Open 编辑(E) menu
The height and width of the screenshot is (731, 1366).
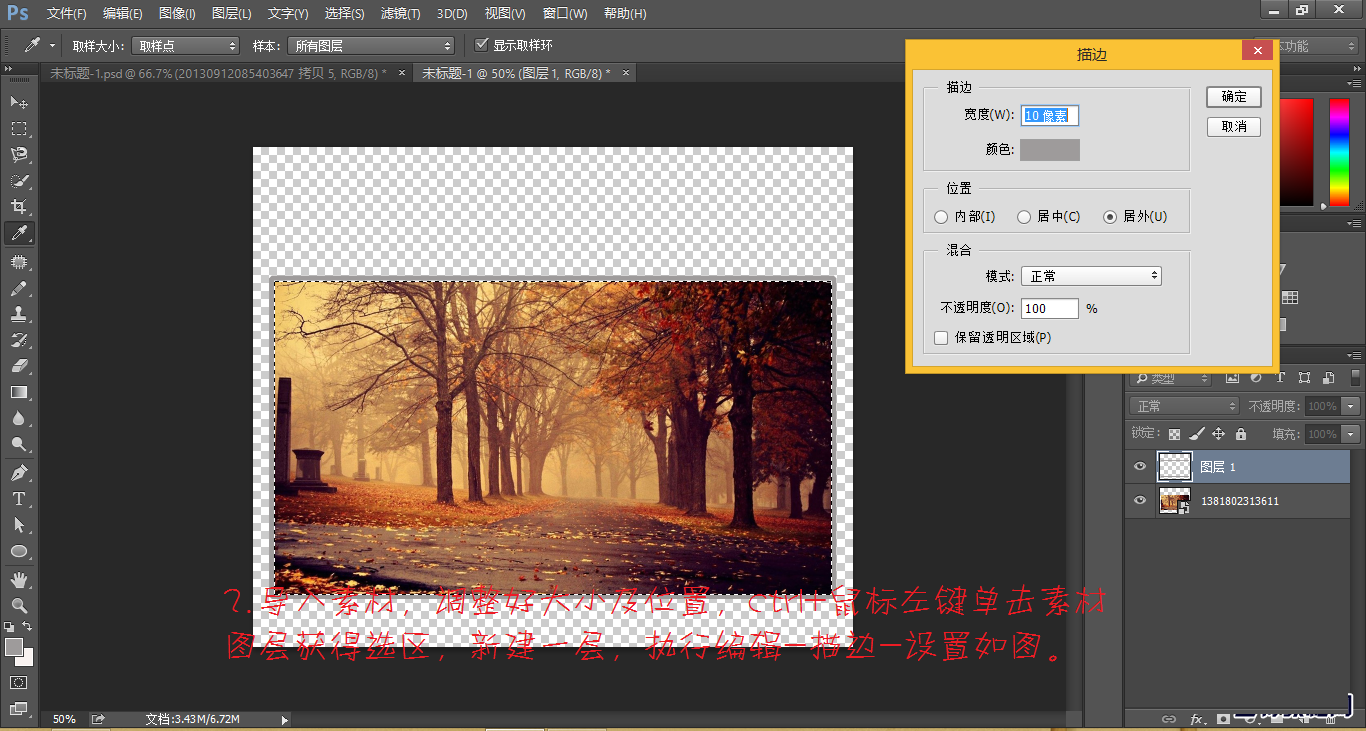pos(122,14)
